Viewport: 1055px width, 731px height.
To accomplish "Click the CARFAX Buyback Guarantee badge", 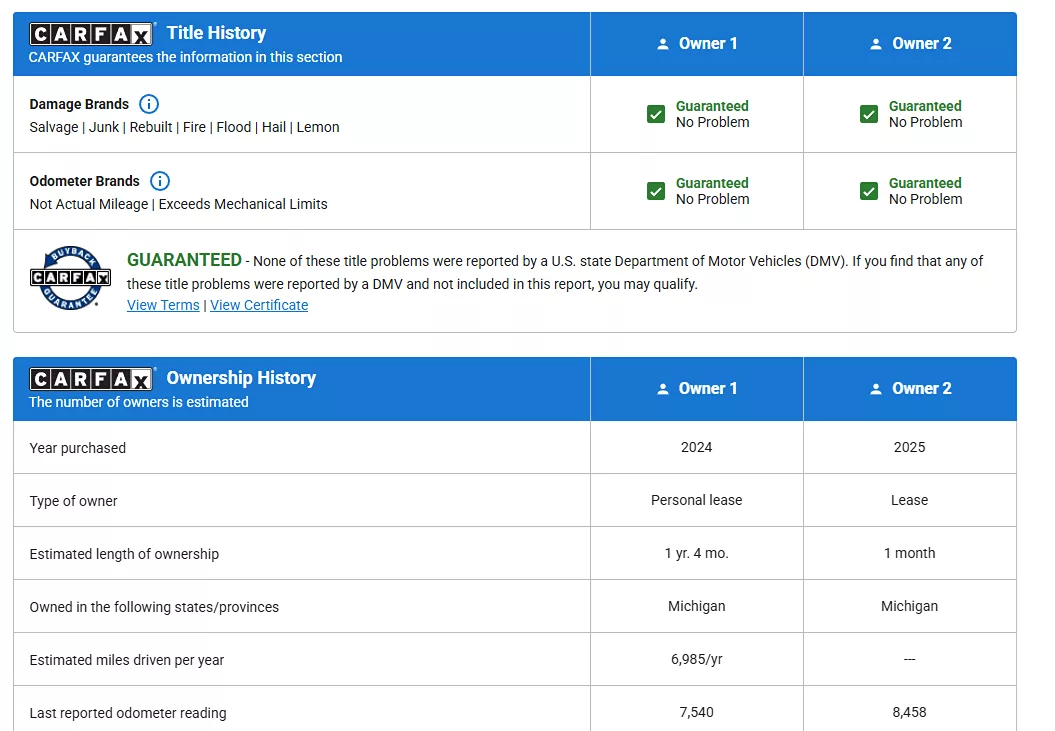I will pos(69,277).
